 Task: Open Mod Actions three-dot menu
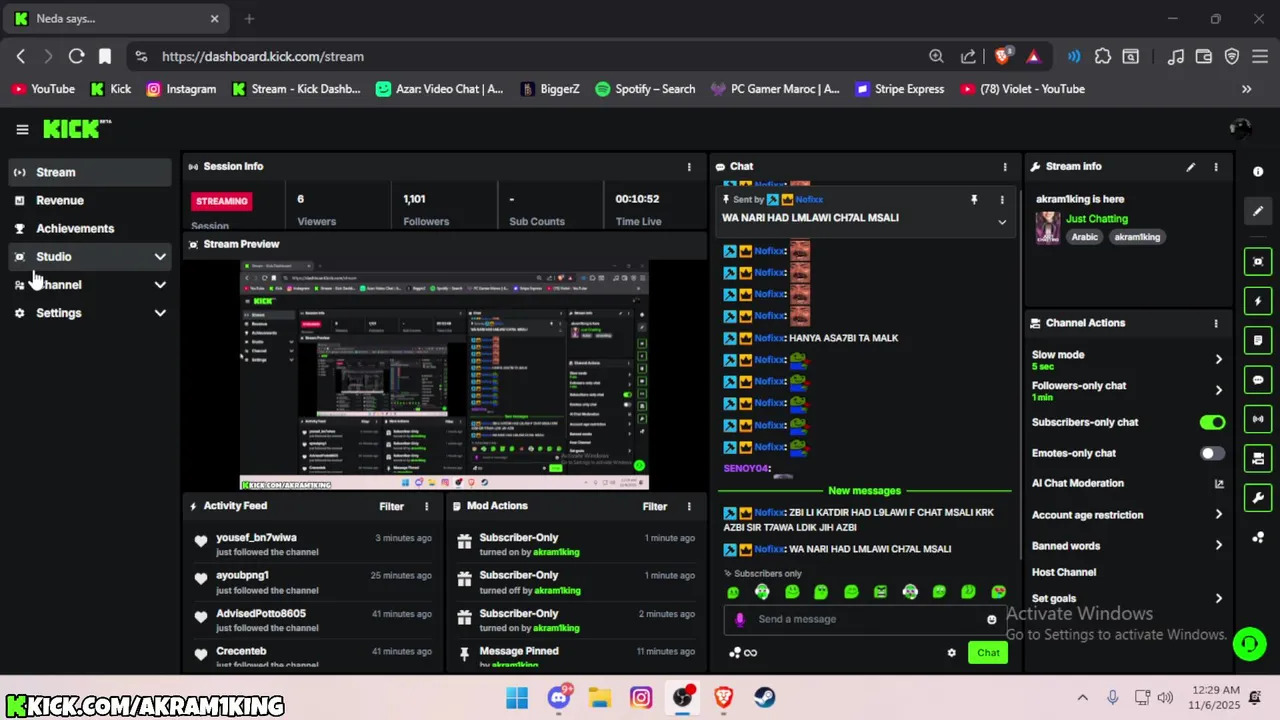pos(689,507)
